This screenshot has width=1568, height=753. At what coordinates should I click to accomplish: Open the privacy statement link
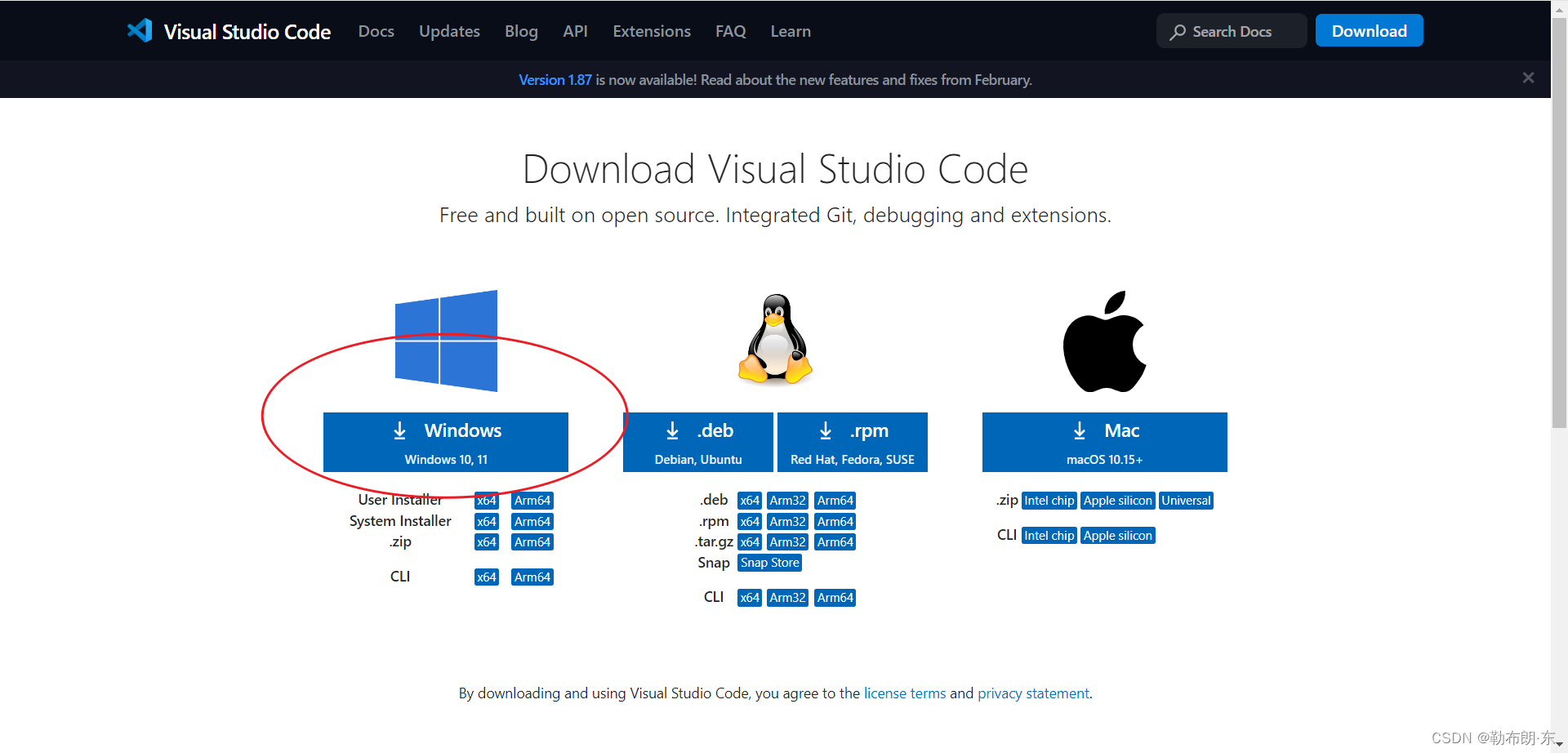pyautogui.click(x=1033, y=693)
